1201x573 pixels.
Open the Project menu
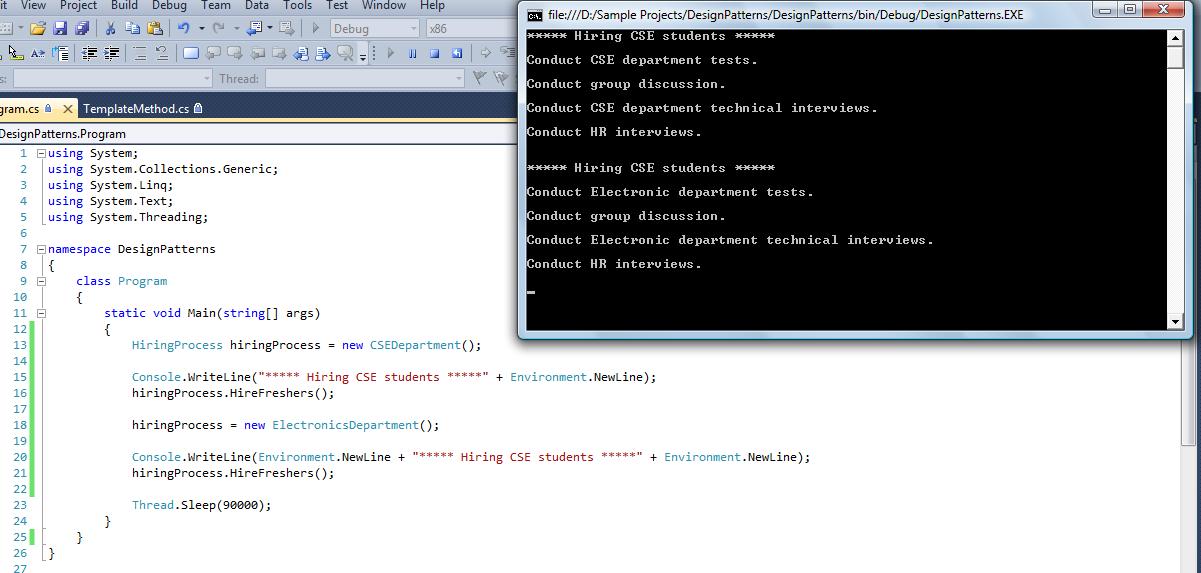point(78,6)
